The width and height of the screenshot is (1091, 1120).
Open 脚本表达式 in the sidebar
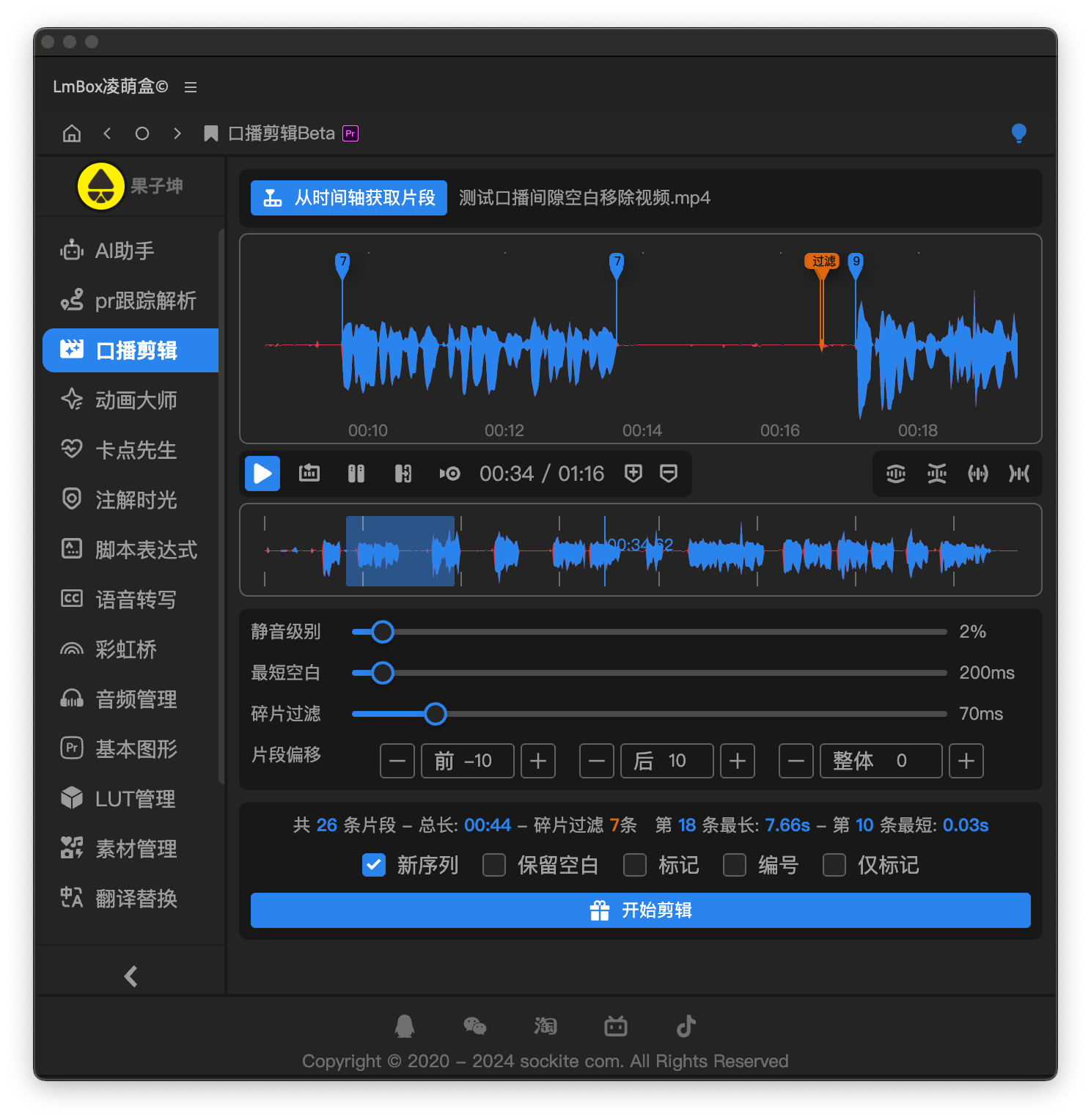131,550
